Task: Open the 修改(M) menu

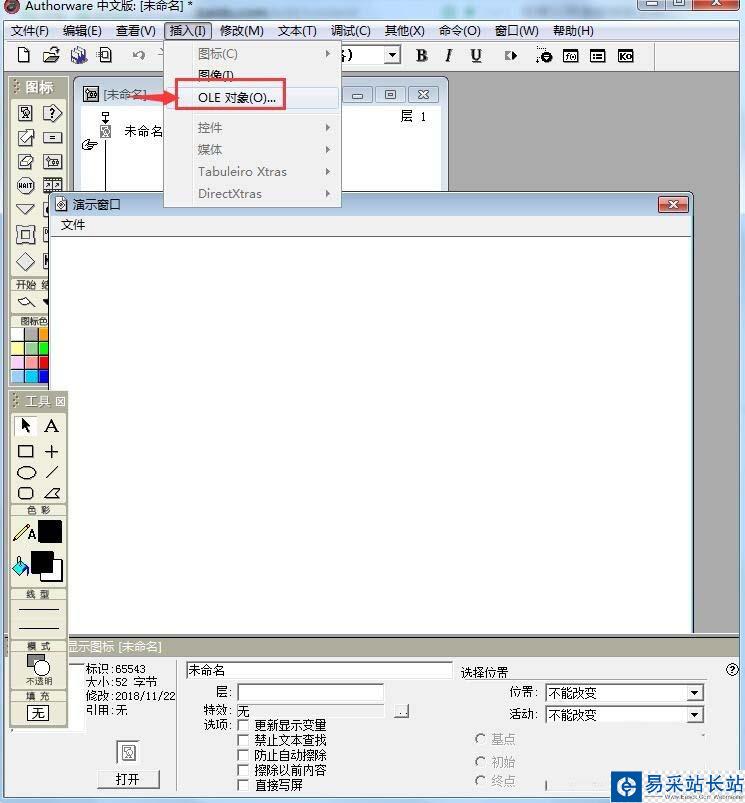Action: pyautogui.click(x=242, y=31)
